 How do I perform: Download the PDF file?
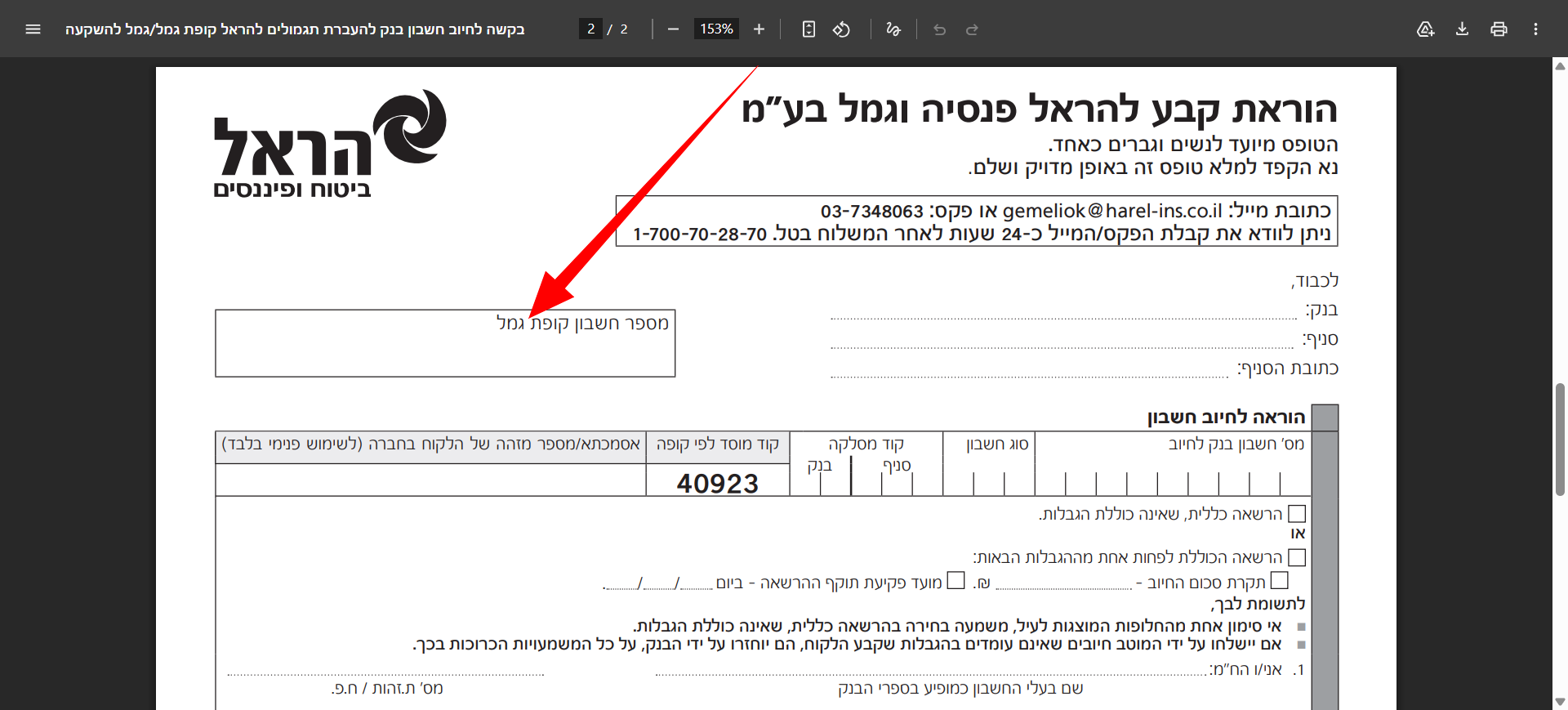pyautogui.click(x=1462, y=29)
